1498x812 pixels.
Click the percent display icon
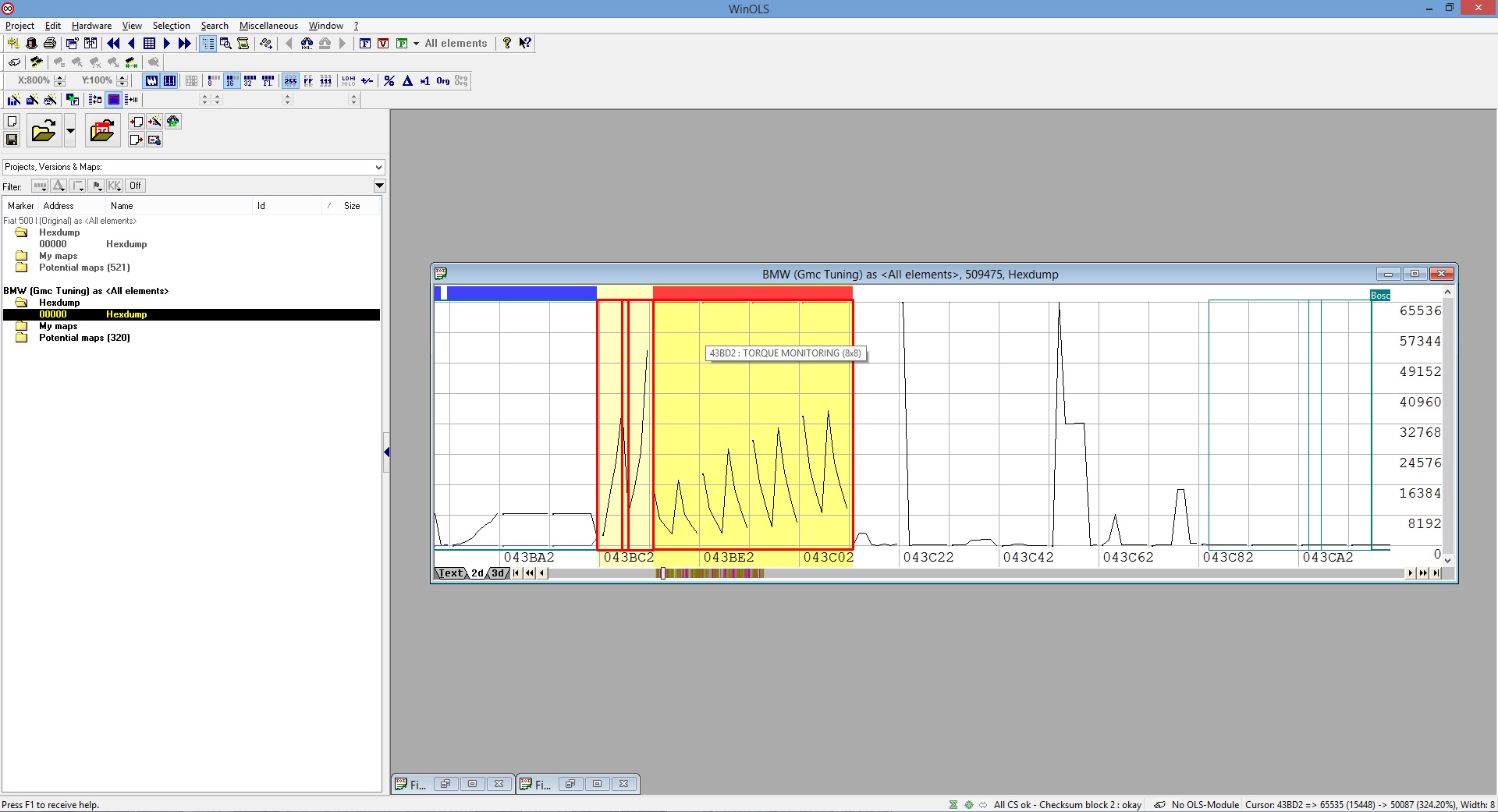coord(389,80)
